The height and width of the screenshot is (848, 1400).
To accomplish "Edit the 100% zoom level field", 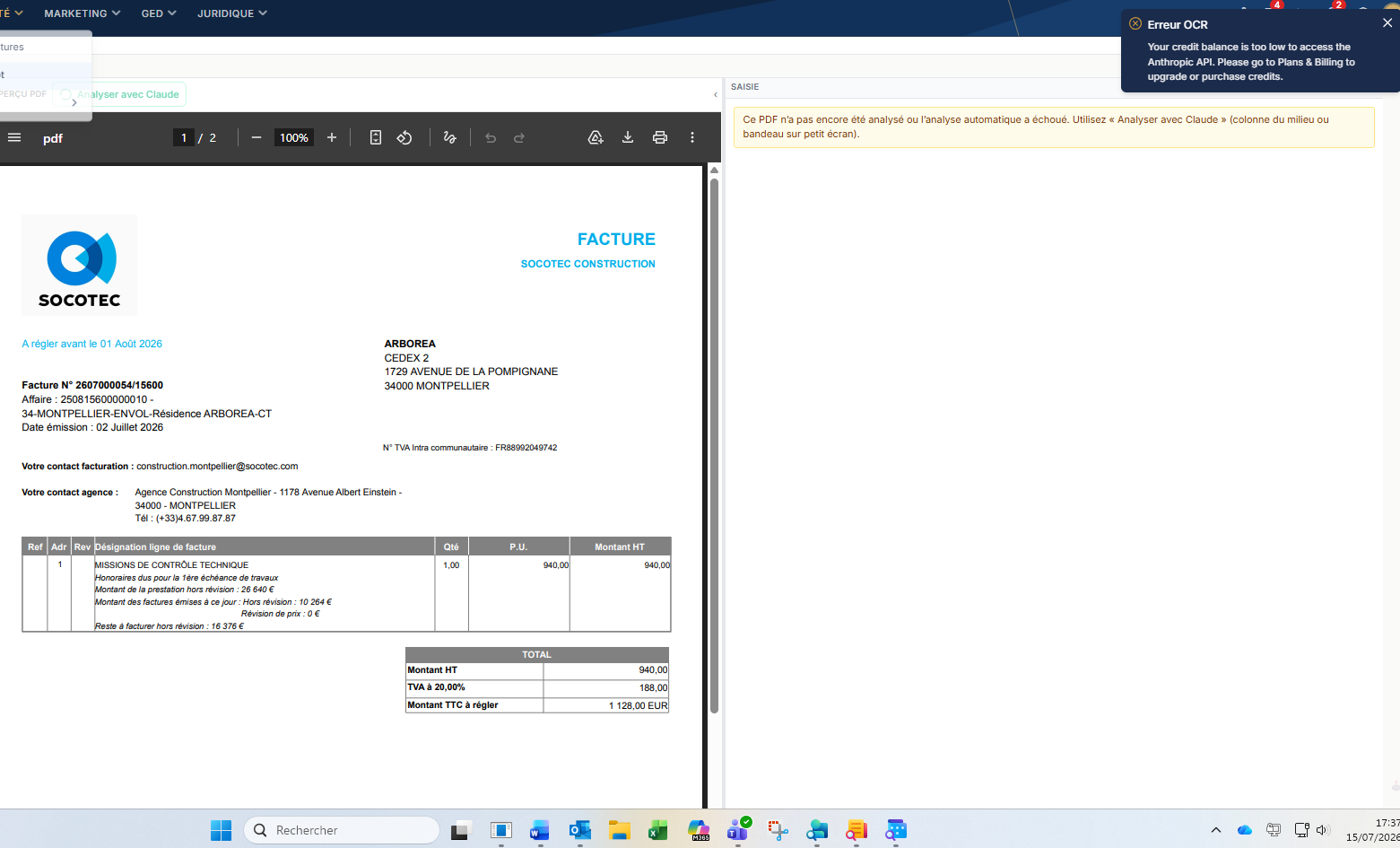I will click(294, 137).
